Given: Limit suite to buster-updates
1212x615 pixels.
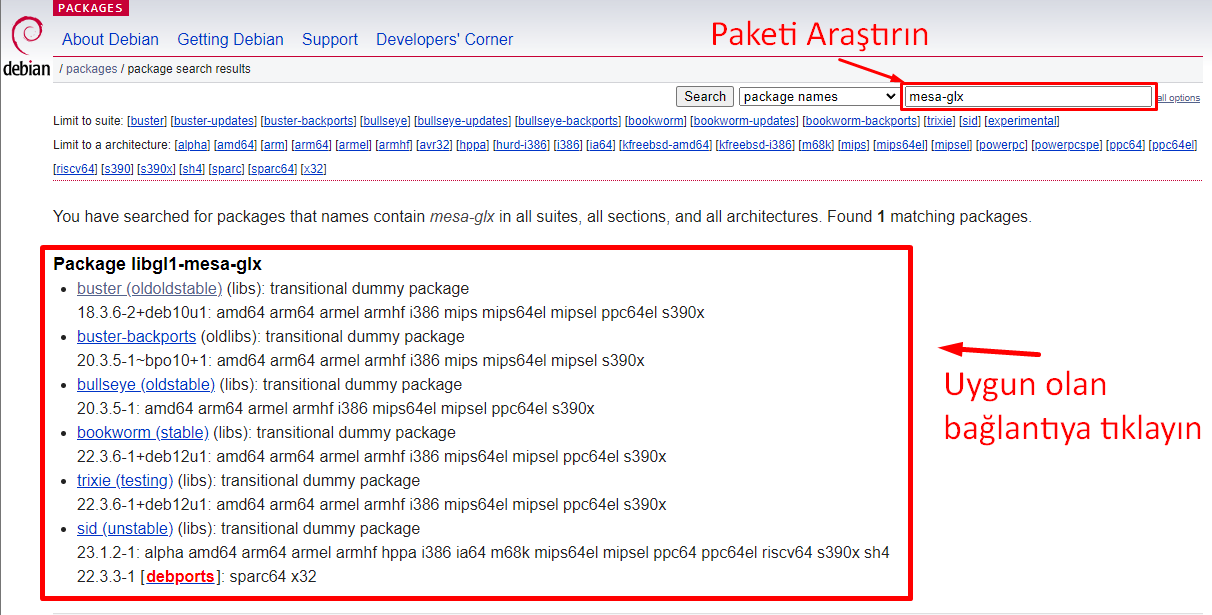Looking at the screenshot, I should pos(214,121).
